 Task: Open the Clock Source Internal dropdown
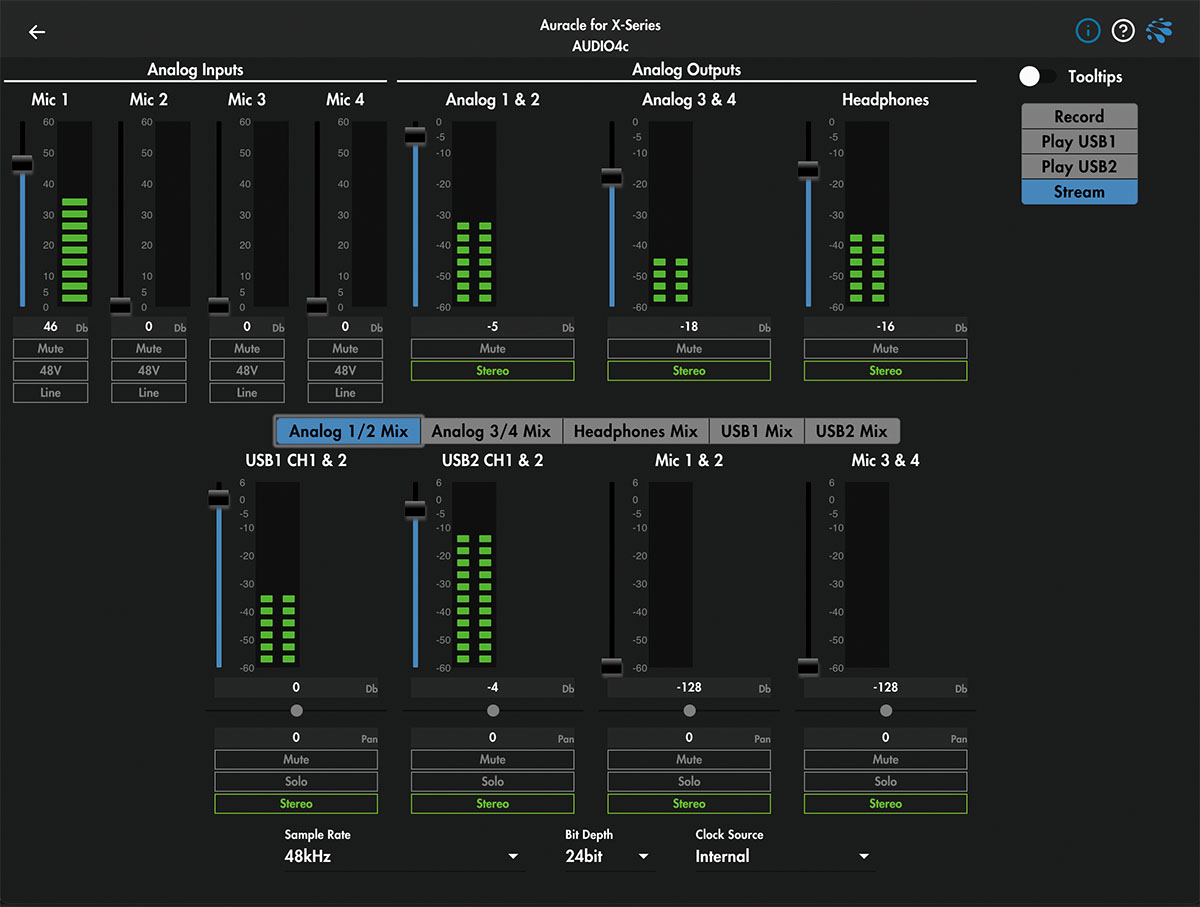[784, 857]
